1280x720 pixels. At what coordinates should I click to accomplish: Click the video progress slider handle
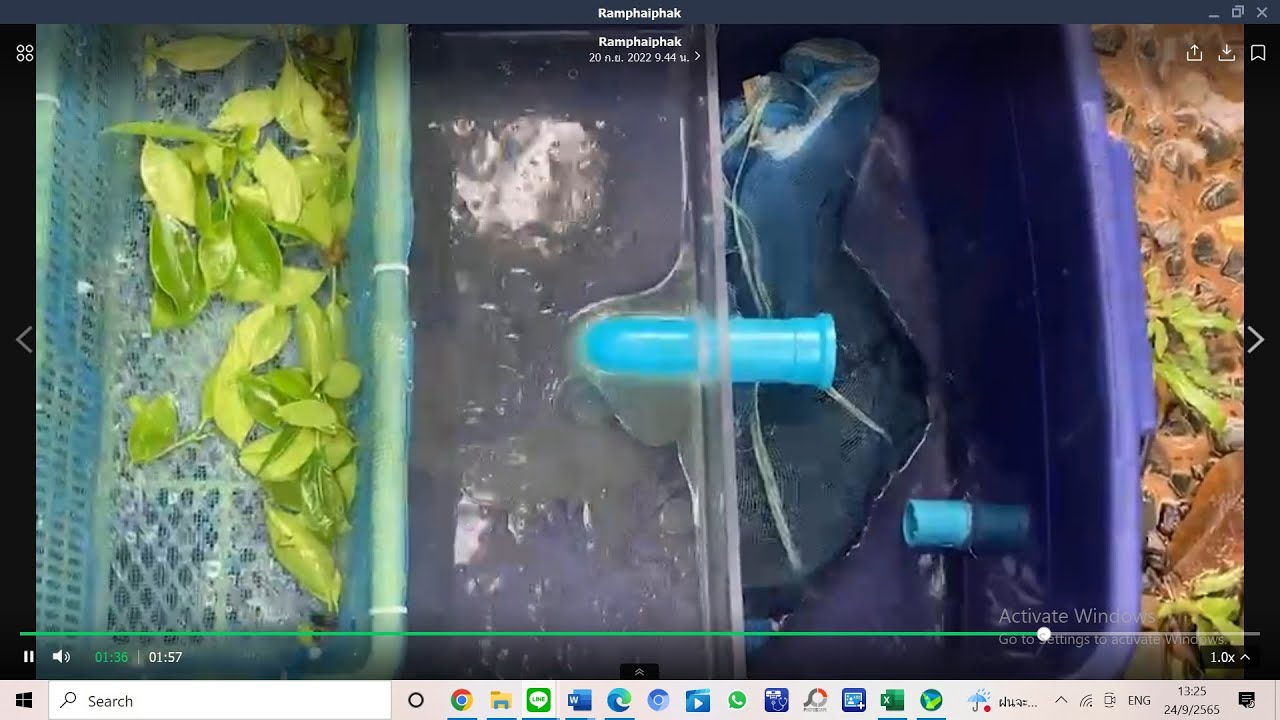pos(1044,634)
